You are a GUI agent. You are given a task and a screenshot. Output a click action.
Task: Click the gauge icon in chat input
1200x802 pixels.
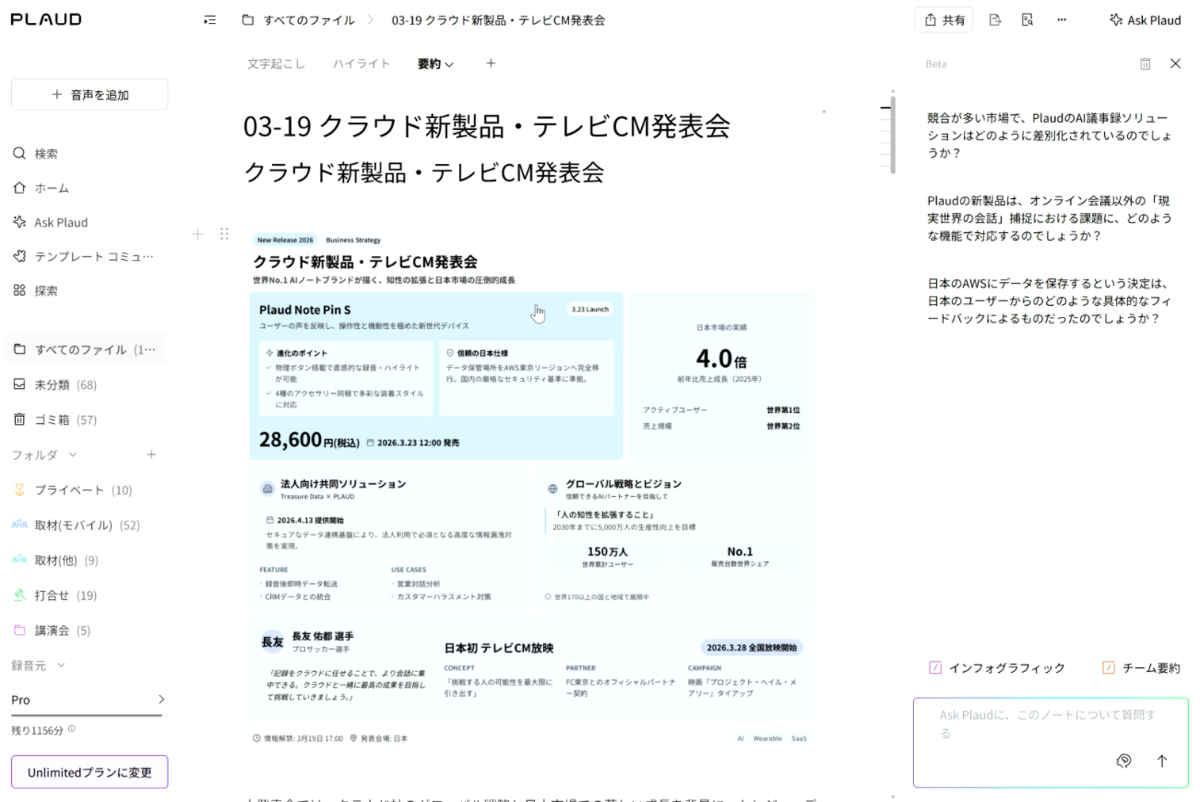(1123, 761)
